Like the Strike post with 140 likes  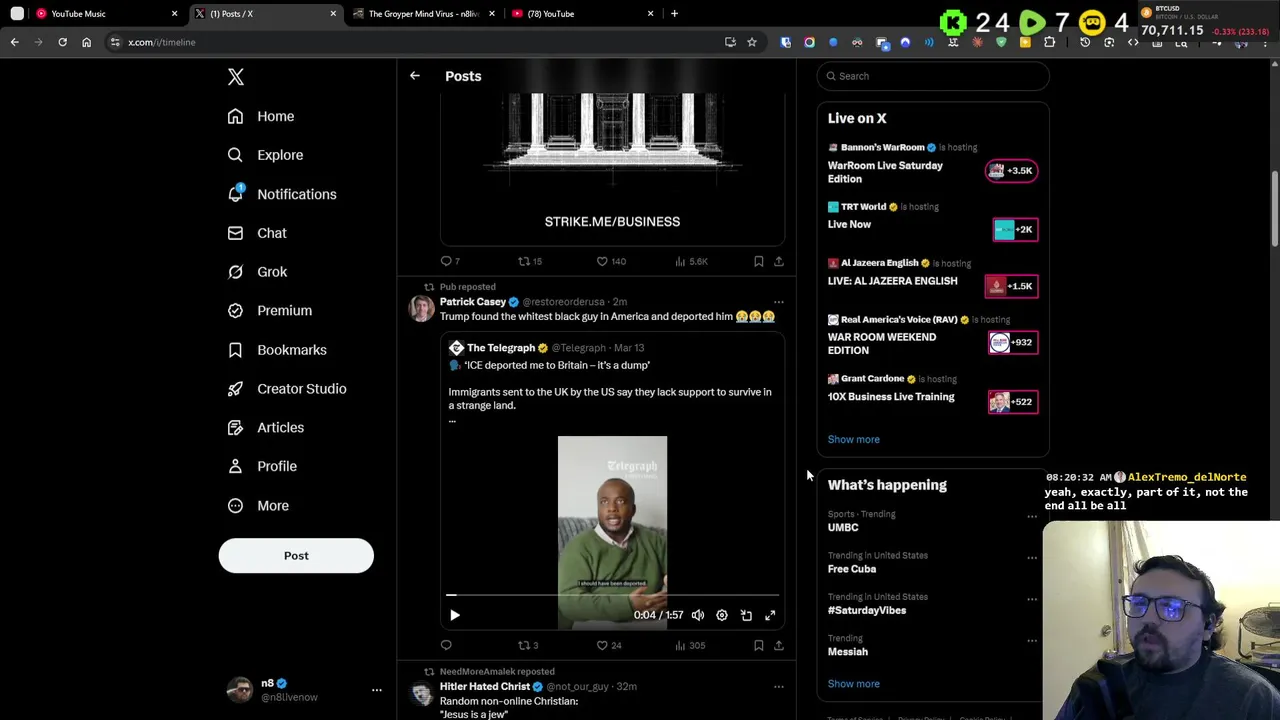(x=611, y=261)
